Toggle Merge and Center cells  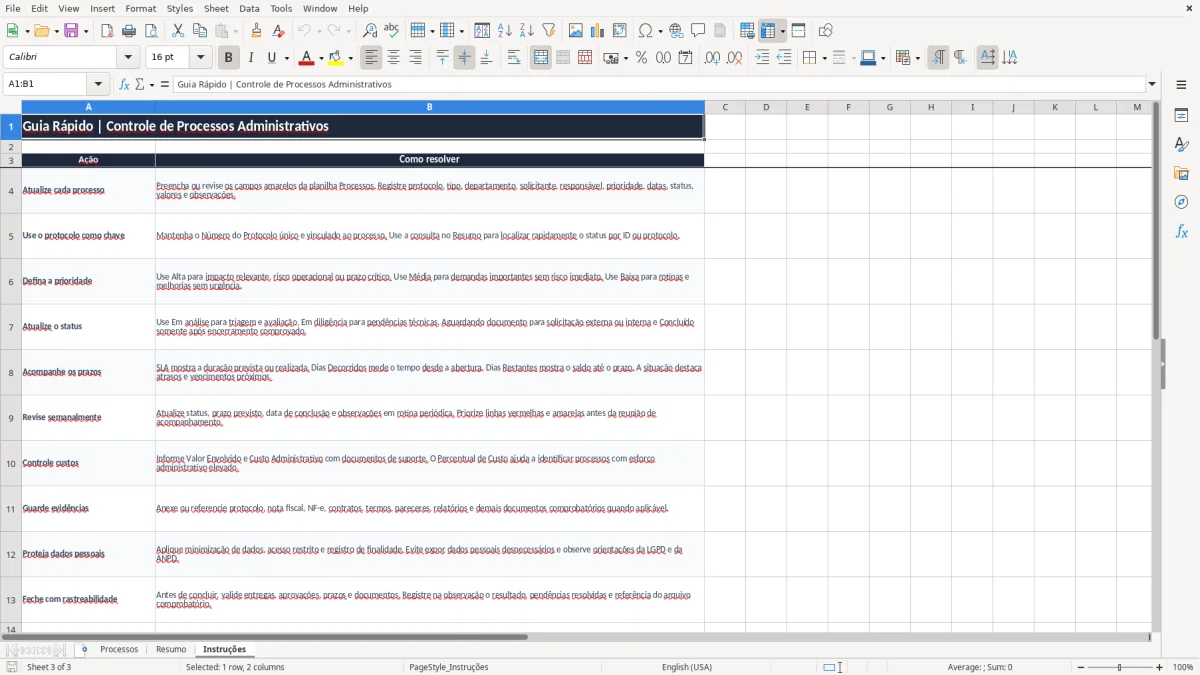coord(541,58)
